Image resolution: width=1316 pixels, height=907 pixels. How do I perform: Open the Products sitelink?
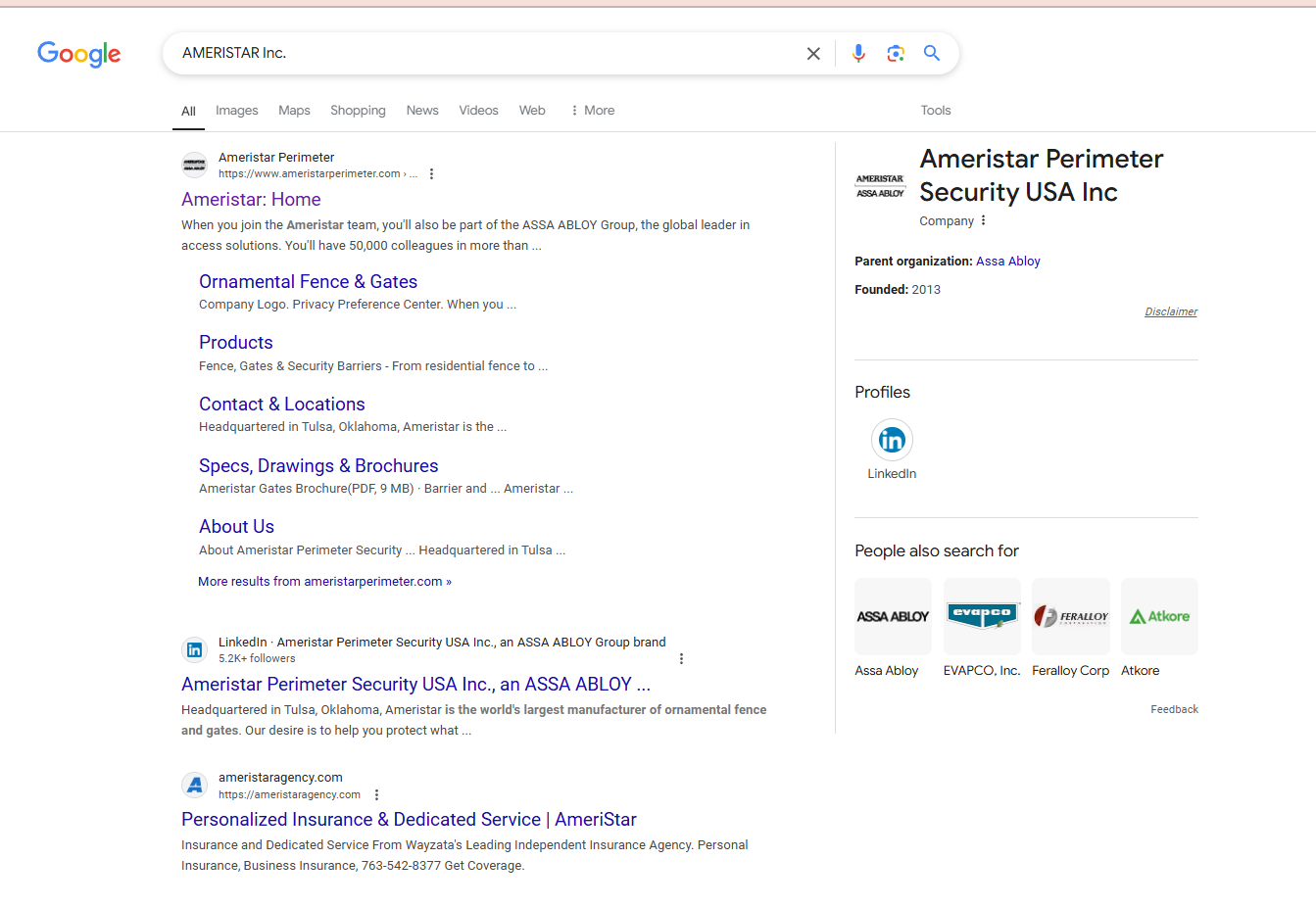(x=236, y=343)
